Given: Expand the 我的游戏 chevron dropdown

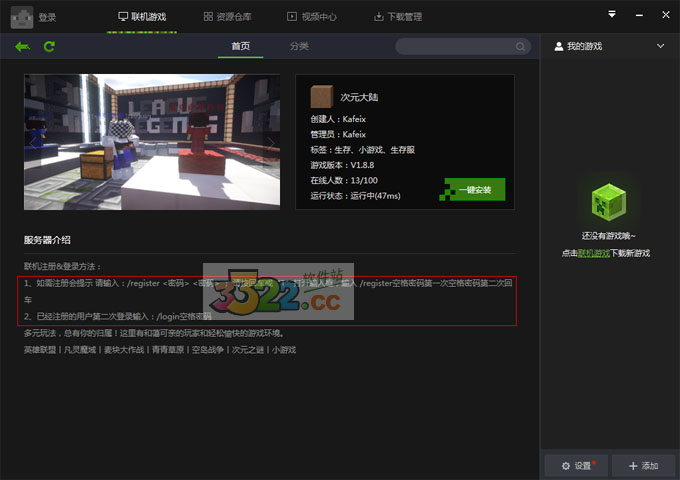Looking at the screenshot, I should click(x=660, y=46).
